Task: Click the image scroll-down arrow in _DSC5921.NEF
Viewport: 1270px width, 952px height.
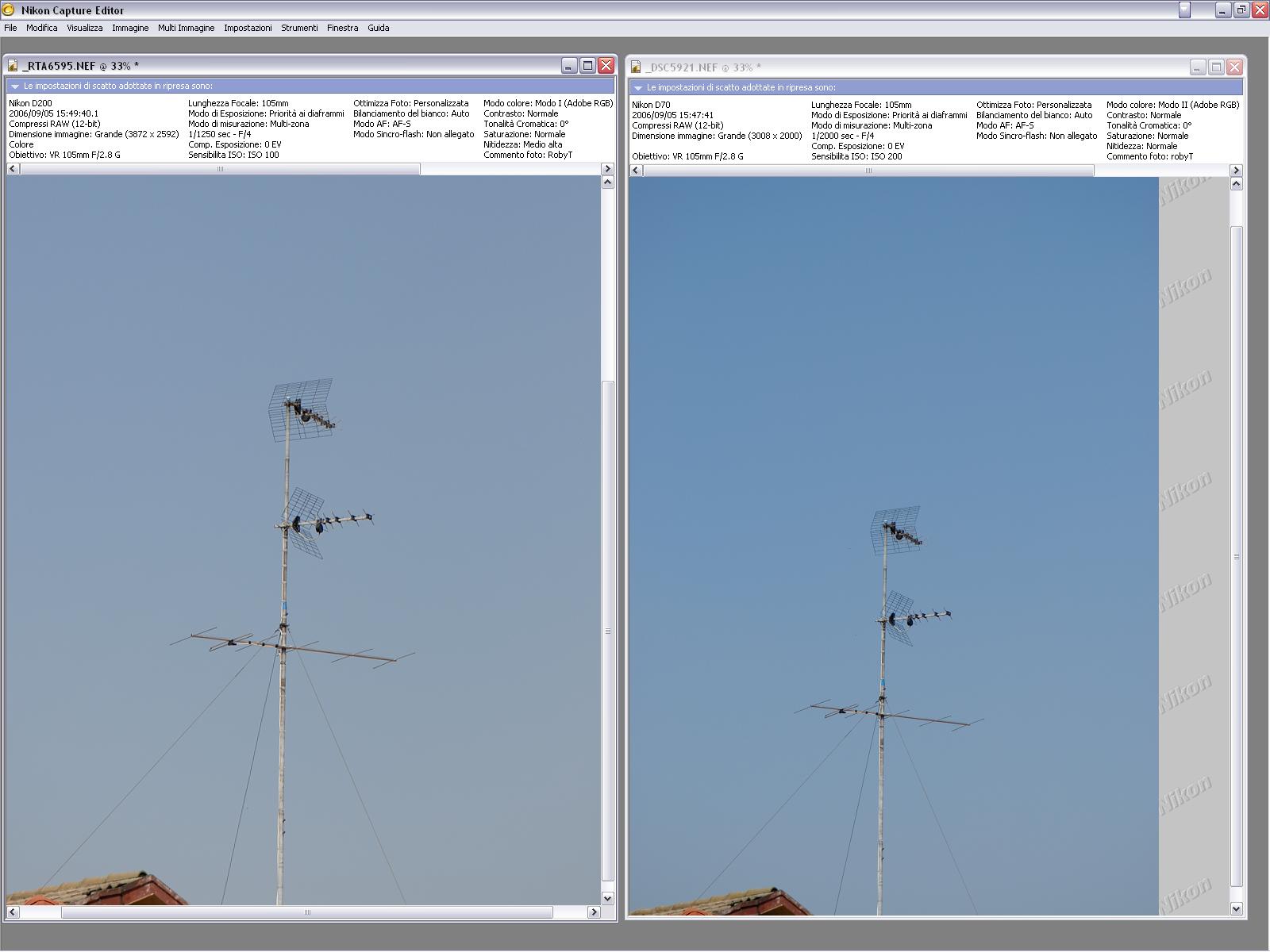Action: pyautogui.click(x=1236, y=908)
